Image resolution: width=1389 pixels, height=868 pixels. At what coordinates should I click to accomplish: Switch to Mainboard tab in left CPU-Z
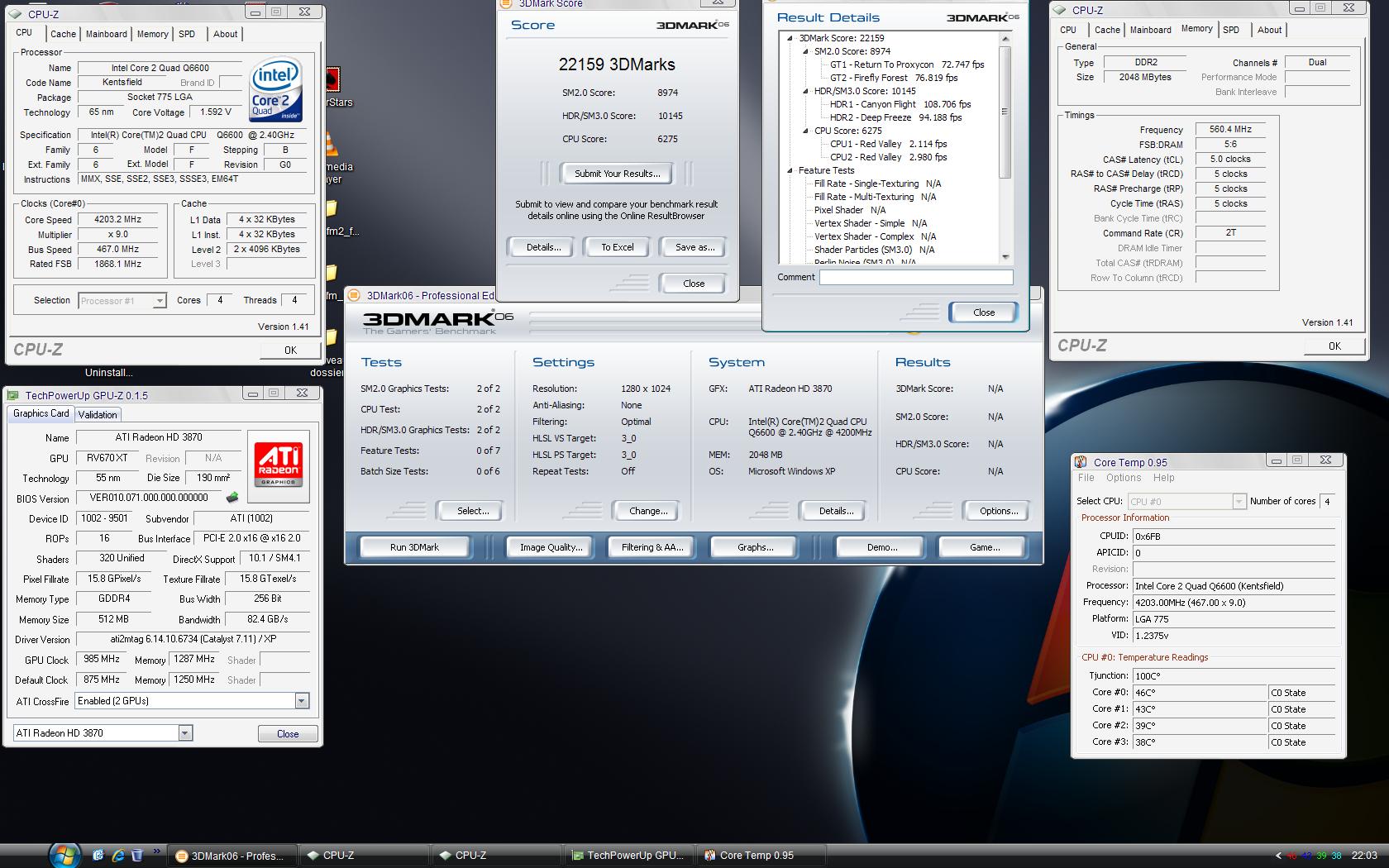click(x=107, y=34)
